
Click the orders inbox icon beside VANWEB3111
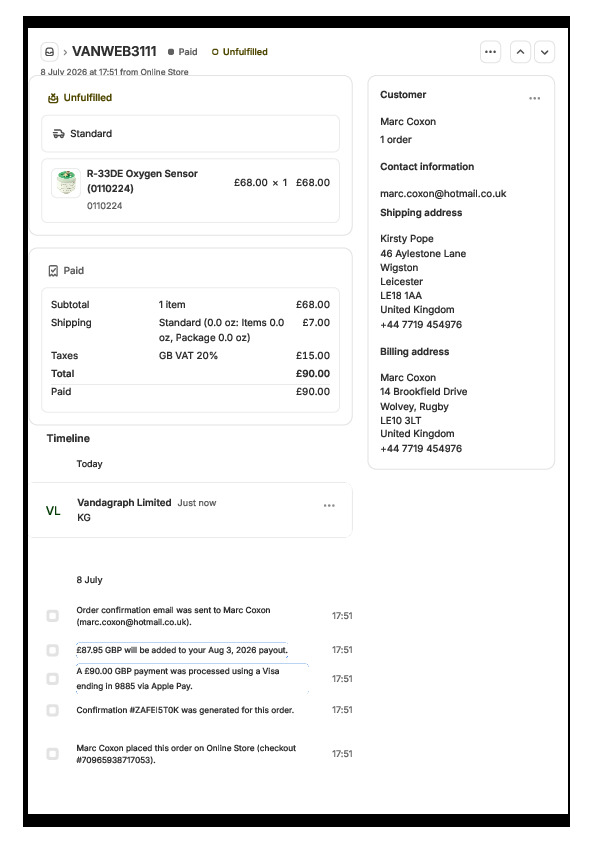pyautogui.click(x=49, y=52)
